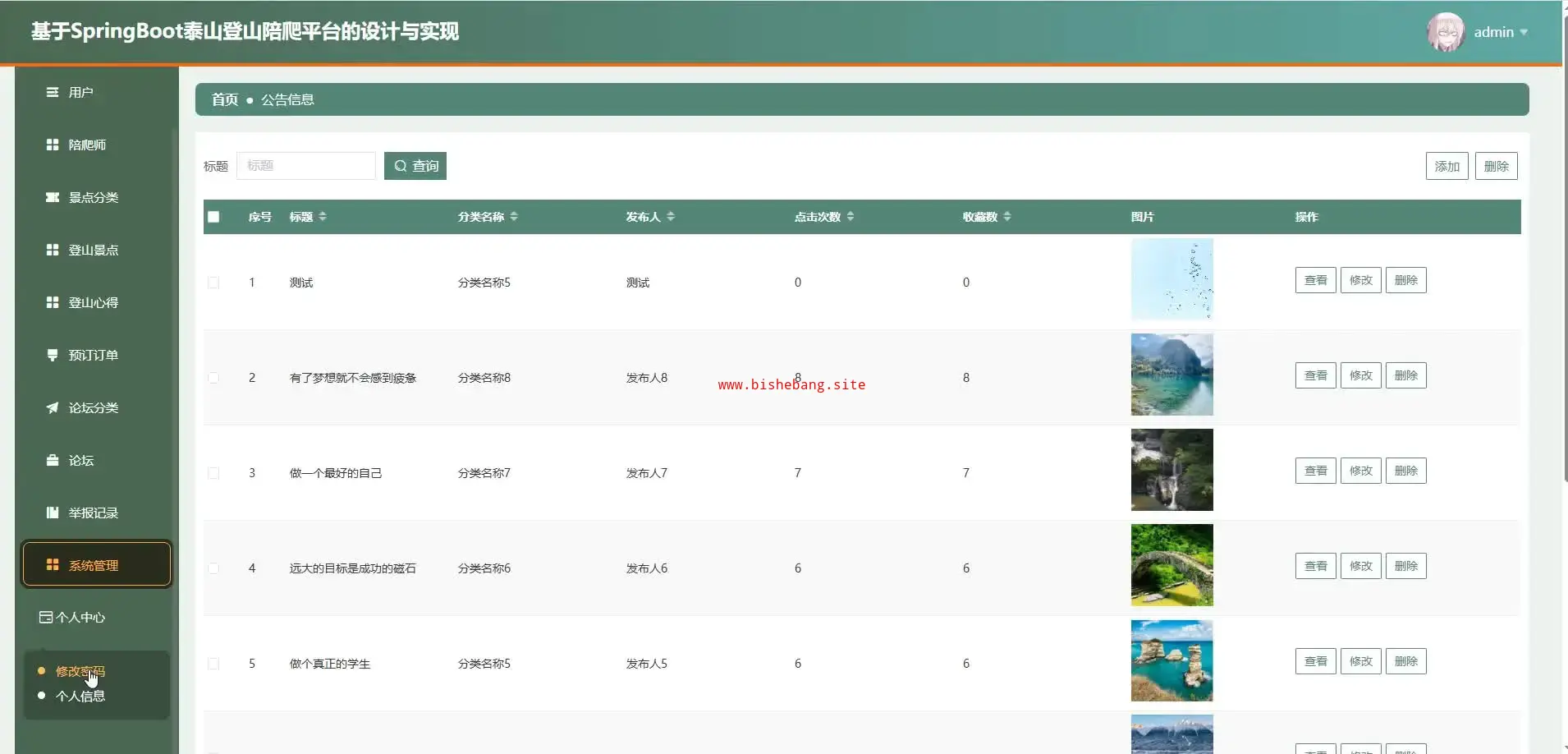Click the 标题 search input field
The height and width of the screenshot is (754, 1568).
click(305, 166)
